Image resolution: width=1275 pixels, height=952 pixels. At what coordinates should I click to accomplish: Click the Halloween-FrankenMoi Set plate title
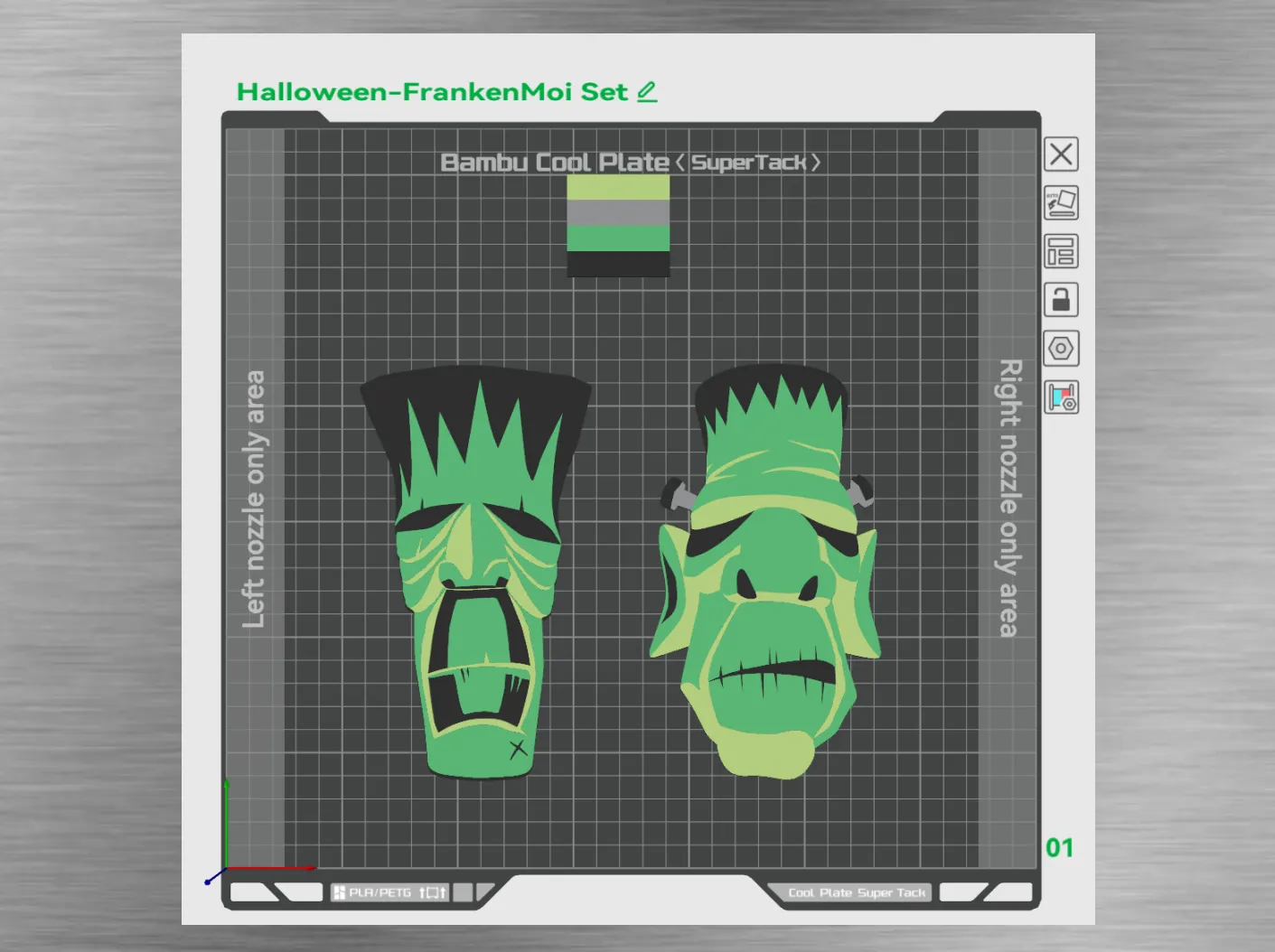(x=432, y=92)
